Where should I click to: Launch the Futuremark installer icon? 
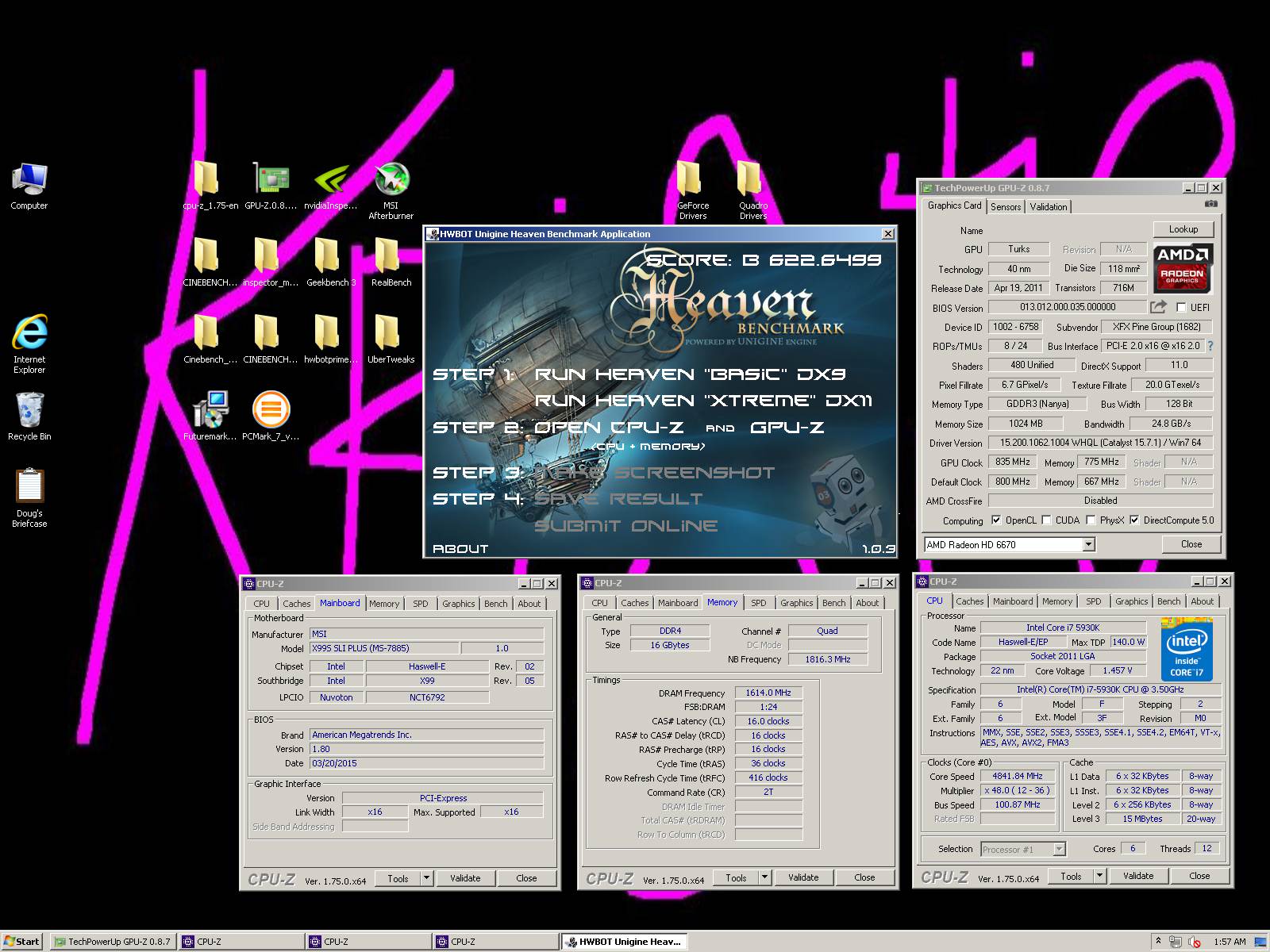tap(210, 416)
